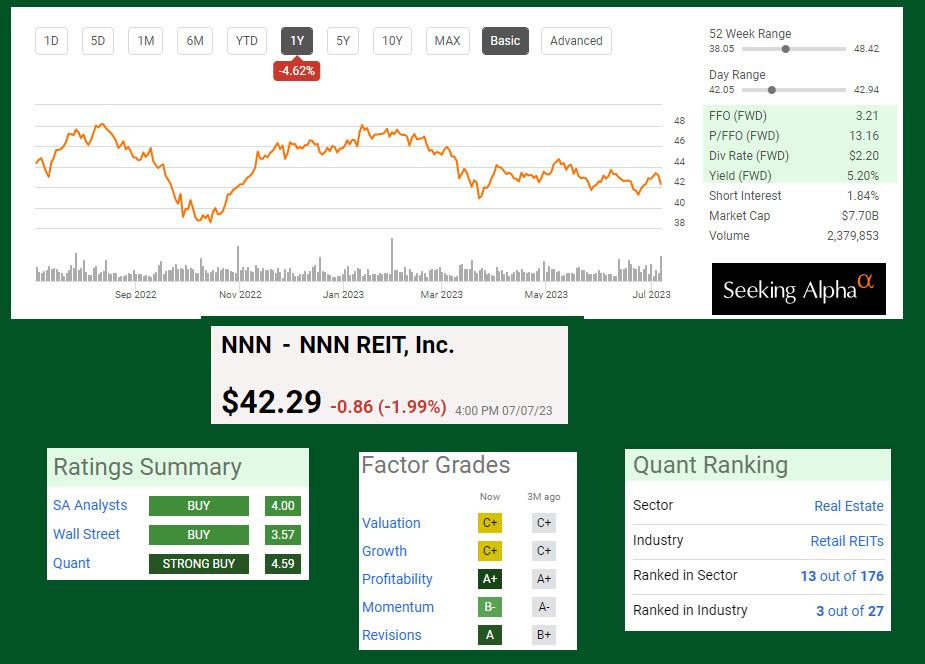Switch to Advanced chart mode
Viewport: 925px width, 664px height.
pos(576,41)
